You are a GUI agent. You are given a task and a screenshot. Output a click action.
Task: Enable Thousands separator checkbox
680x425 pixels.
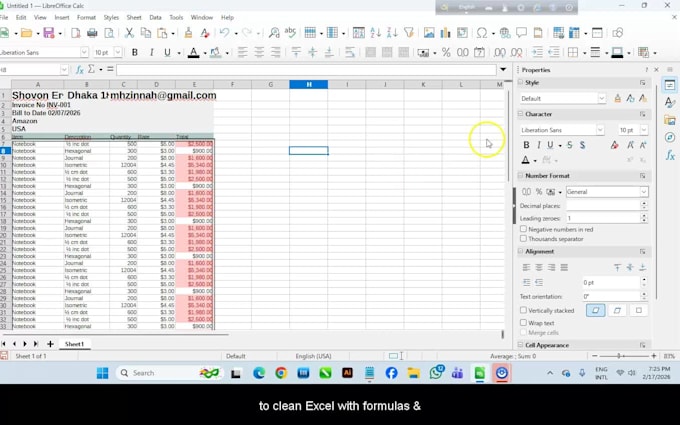(523, 239)
